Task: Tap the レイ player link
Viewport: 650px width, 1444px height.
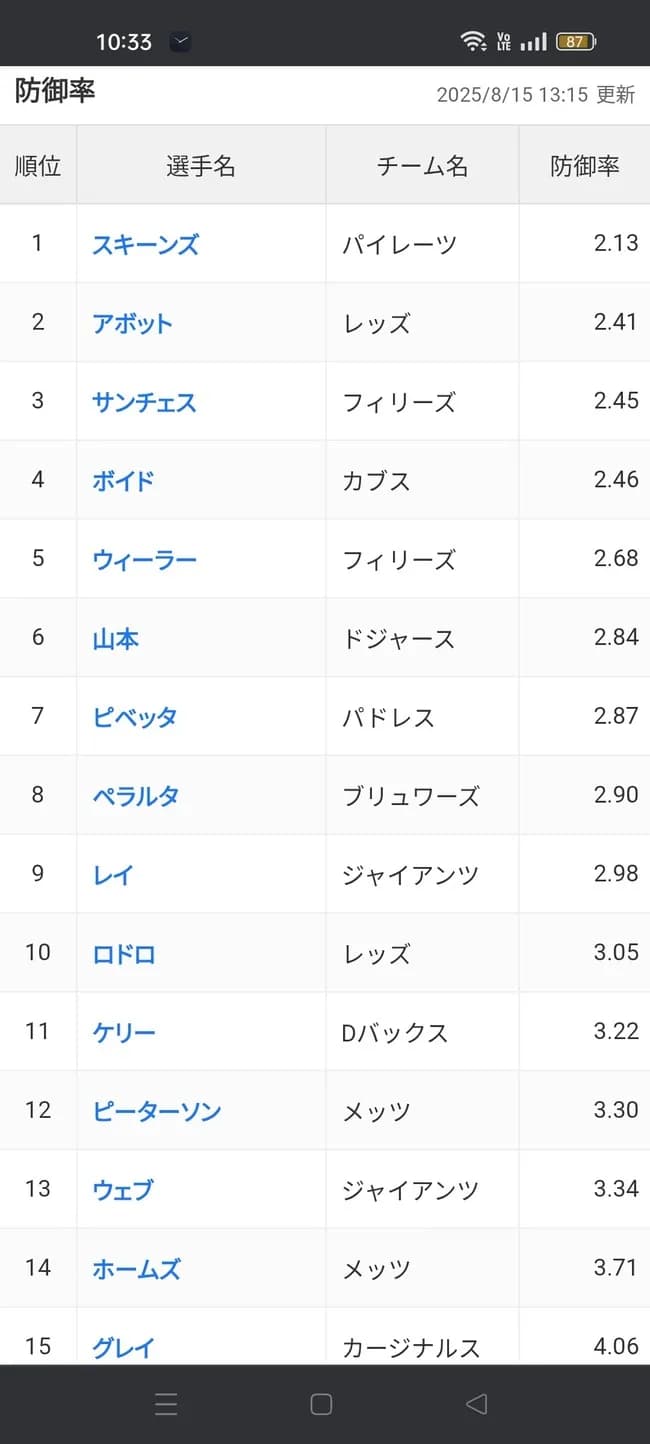Action: [x=113, y=874]
